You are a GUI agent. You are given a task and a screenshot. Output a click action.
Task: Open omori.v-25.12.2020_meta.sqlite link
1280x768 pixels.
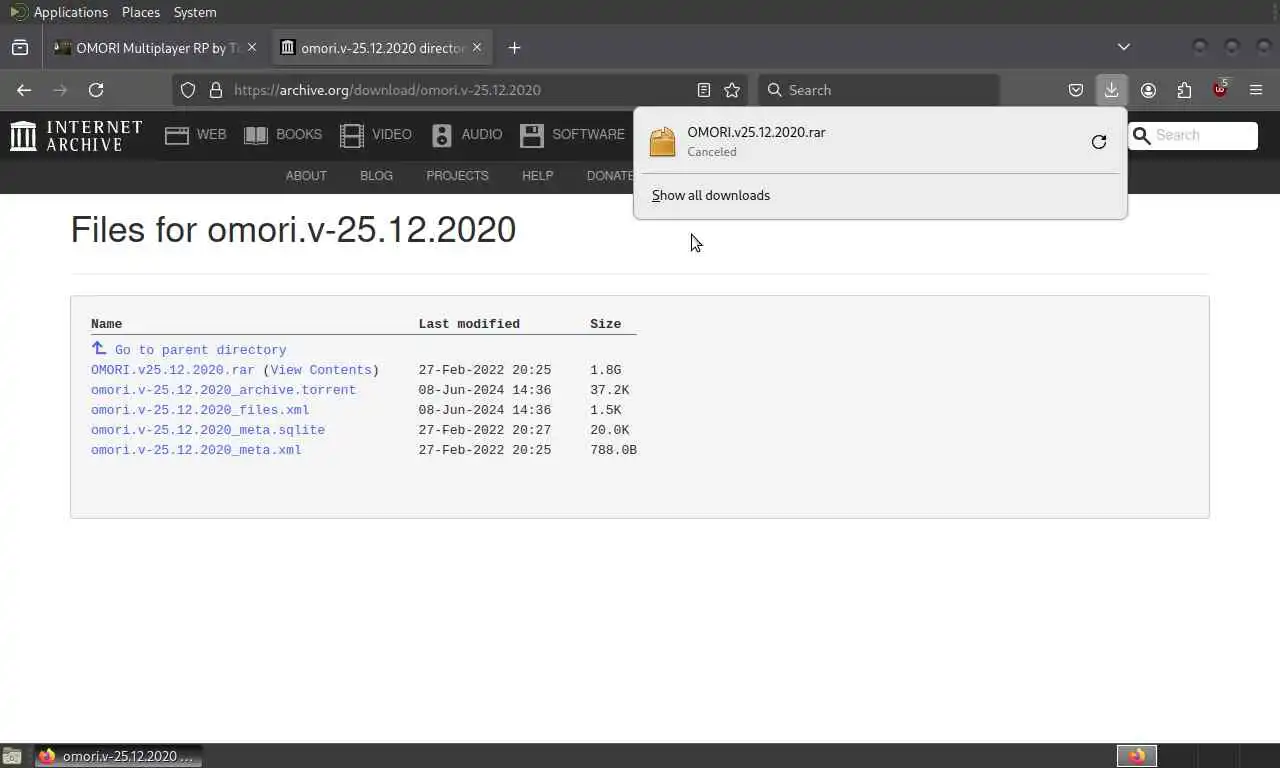(x=208, y=430)
